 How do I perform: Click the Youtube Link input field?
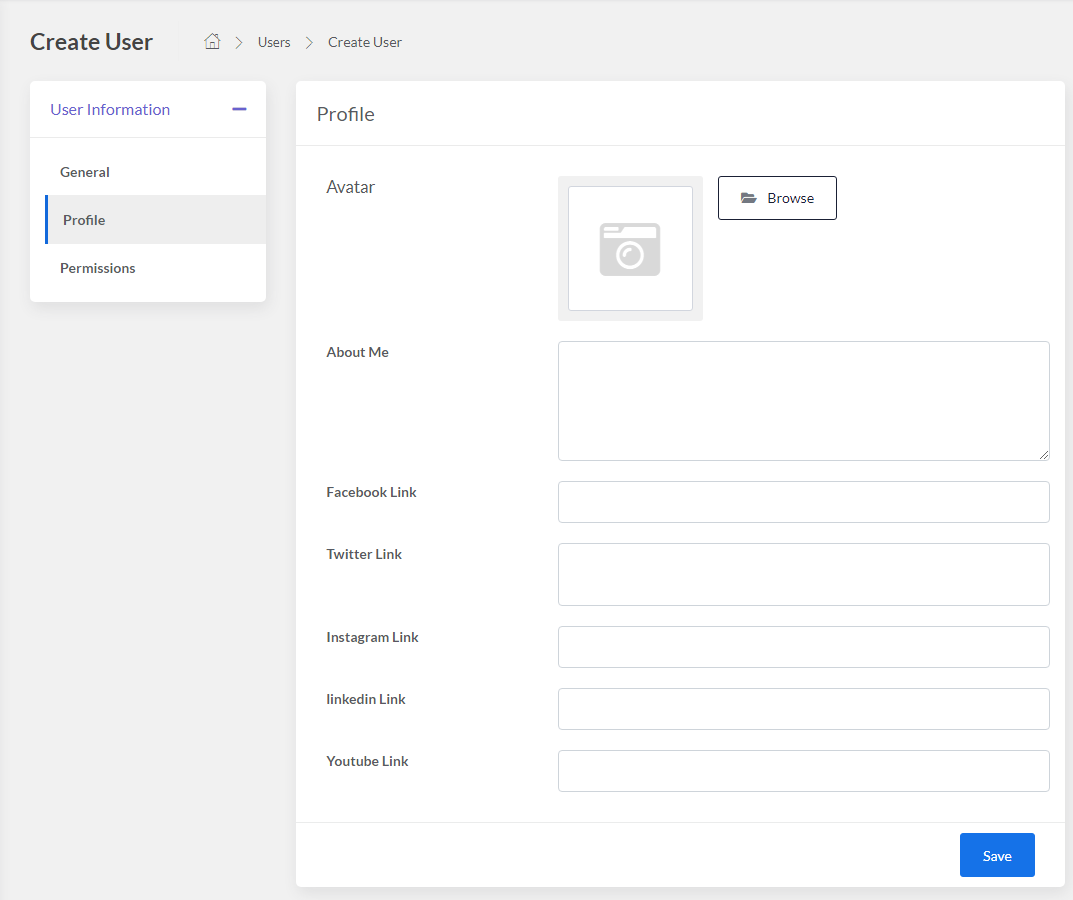click(803, 771)
